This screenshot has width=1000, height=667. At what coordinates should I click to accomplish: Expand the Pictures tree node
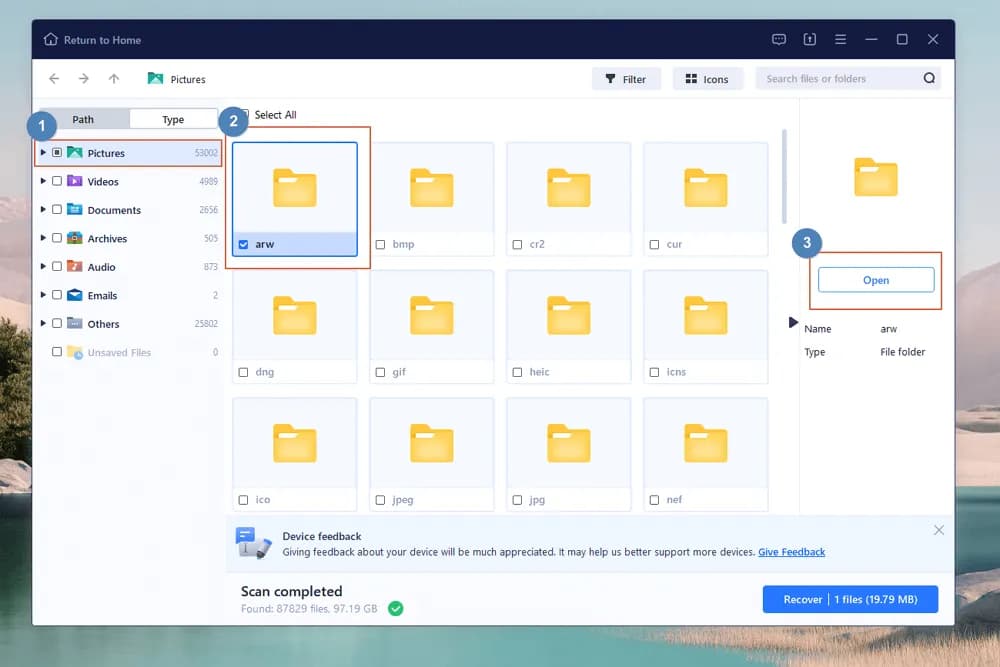coord(43,153)
